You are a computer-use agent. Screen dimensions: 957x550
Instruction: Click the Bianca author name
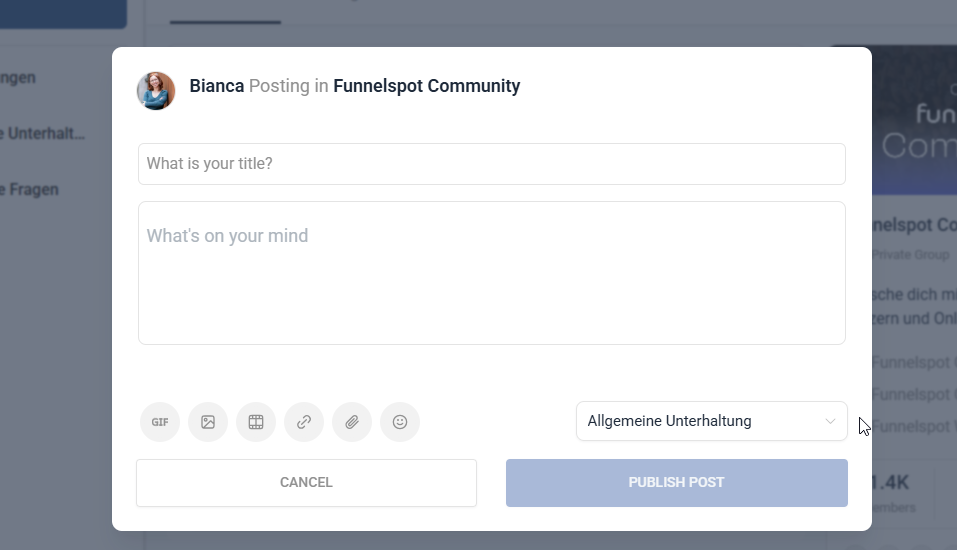pyautogui.click(x=217, y=86)
